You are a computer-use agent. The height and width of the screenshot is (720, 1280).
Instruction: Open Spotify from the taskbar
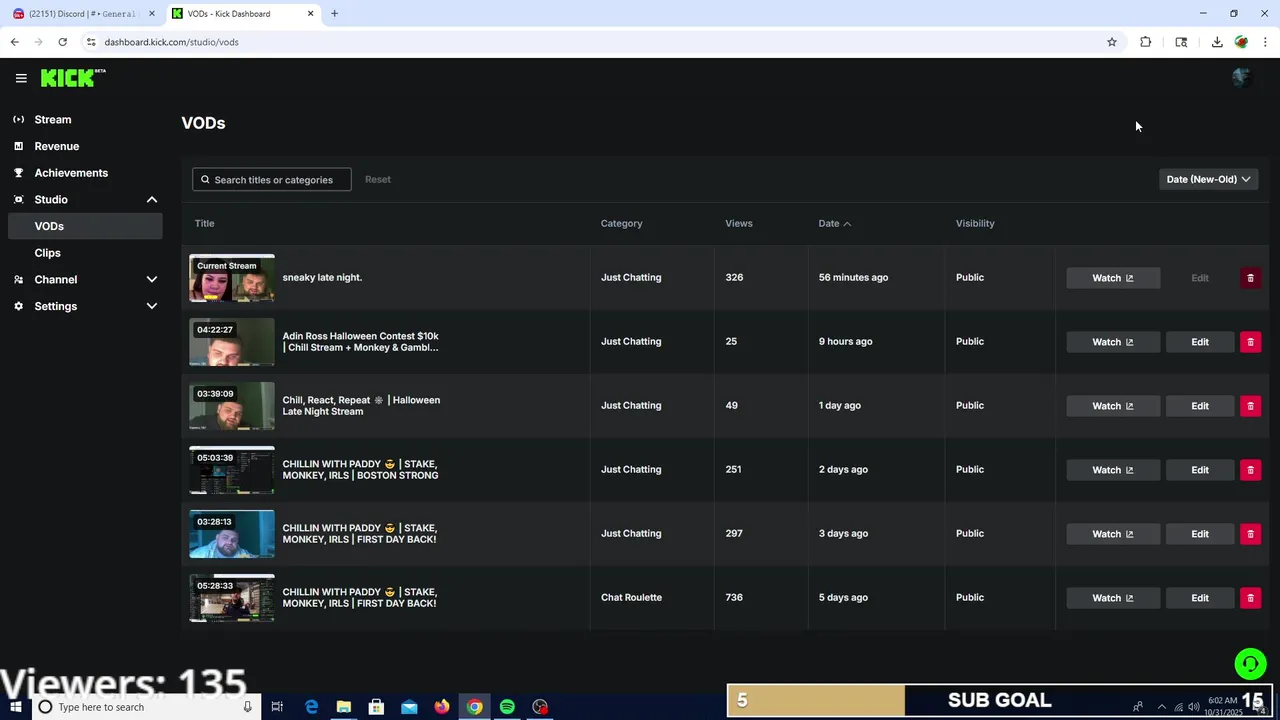pos(507,707)
